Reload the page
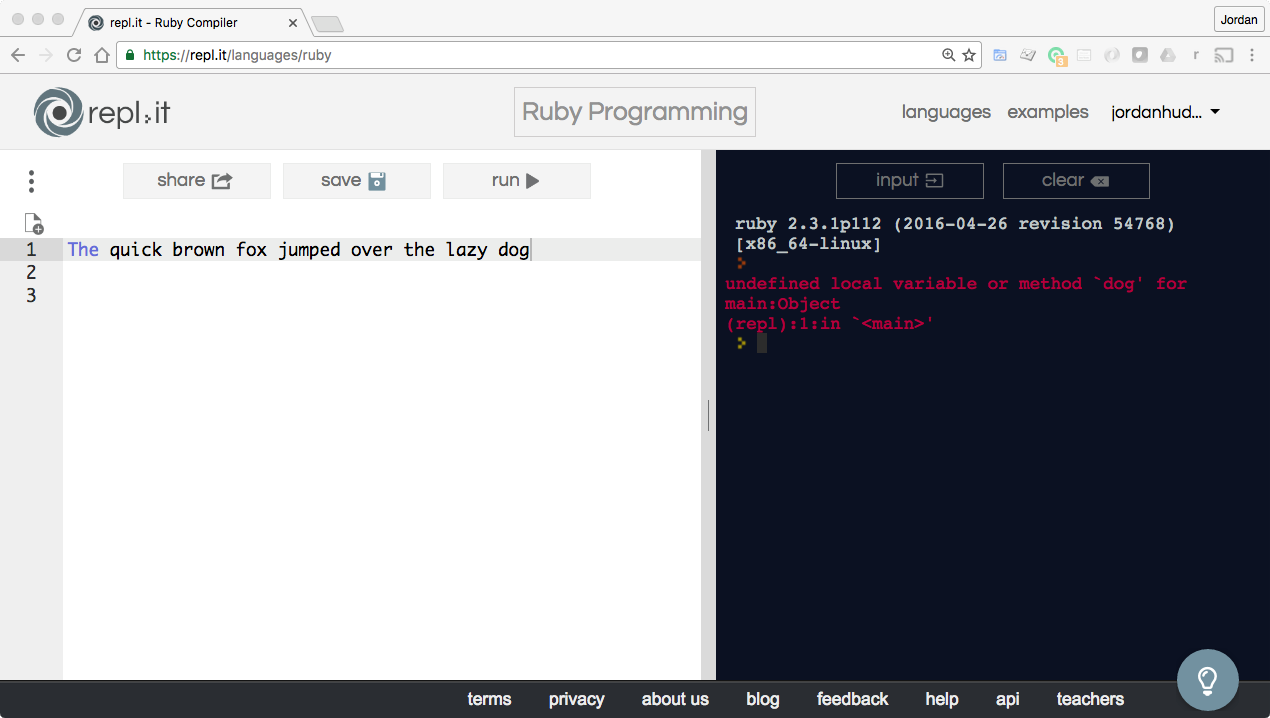The height and width of the screenshot is (718, 1270). click(x=74, y=56)
